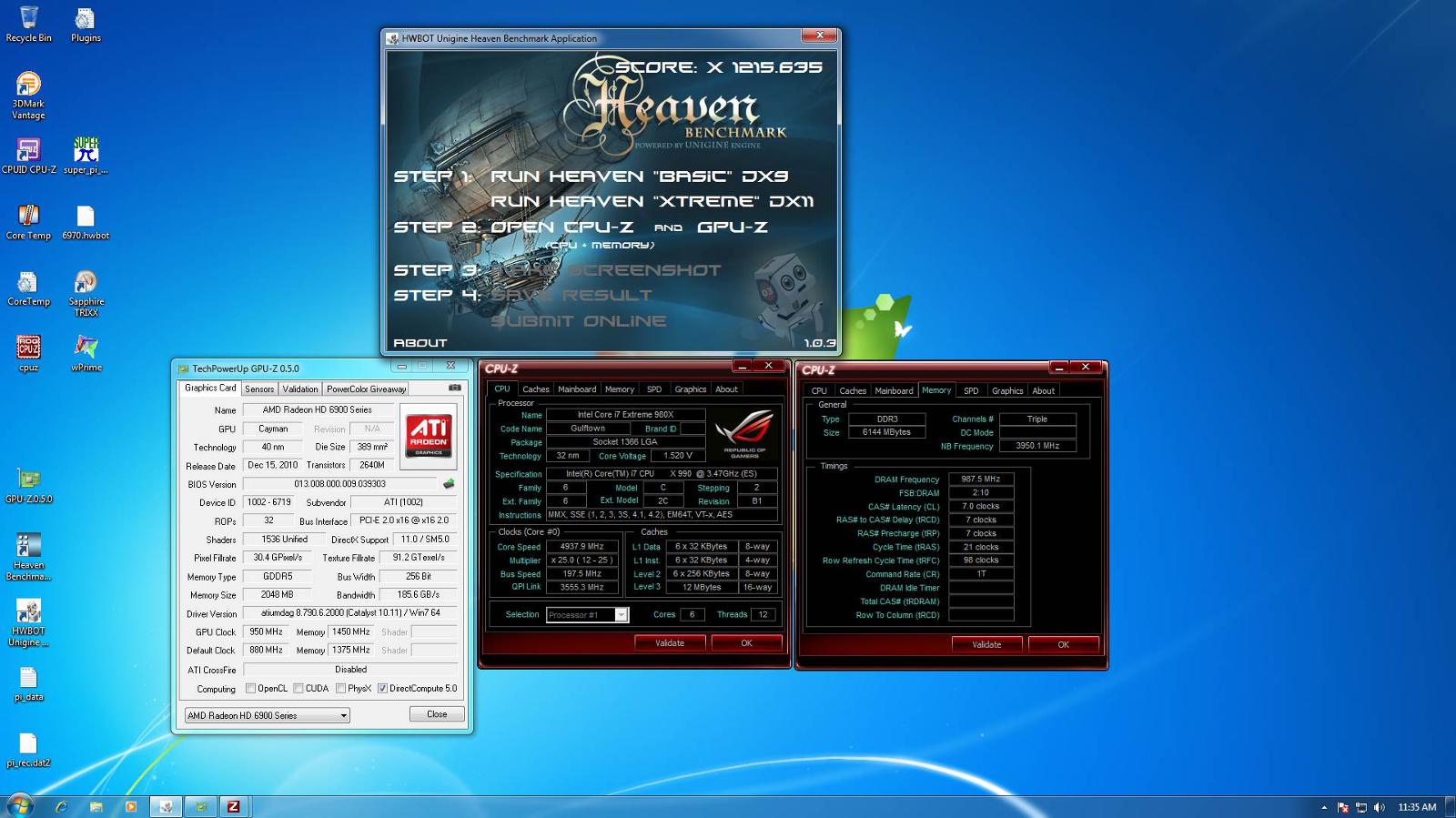
Task: Click SUBMIT ONLINE in Heaven window
Action: [x=579, y=321]
